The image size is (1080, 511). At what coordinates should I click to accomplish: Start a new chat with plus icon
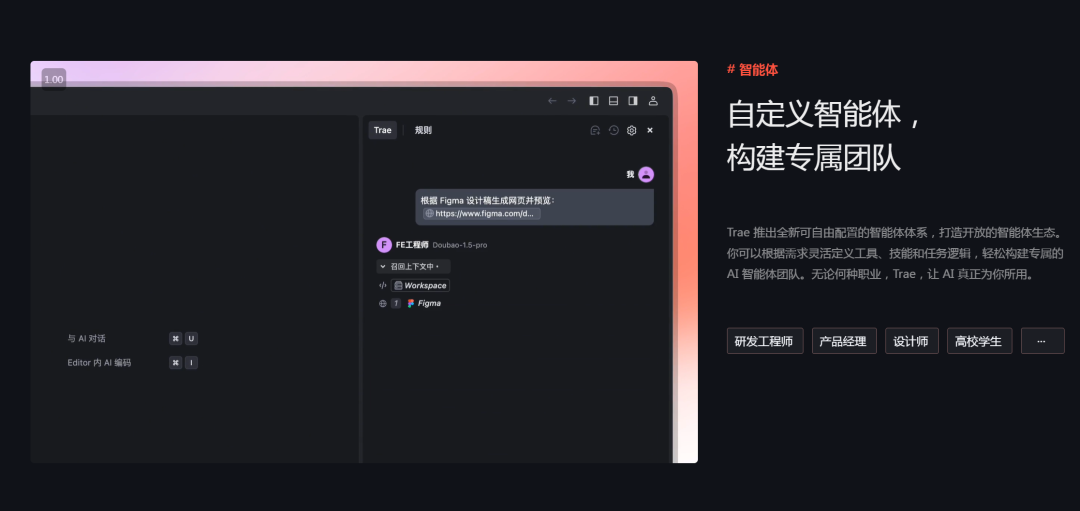click(595, 130)
